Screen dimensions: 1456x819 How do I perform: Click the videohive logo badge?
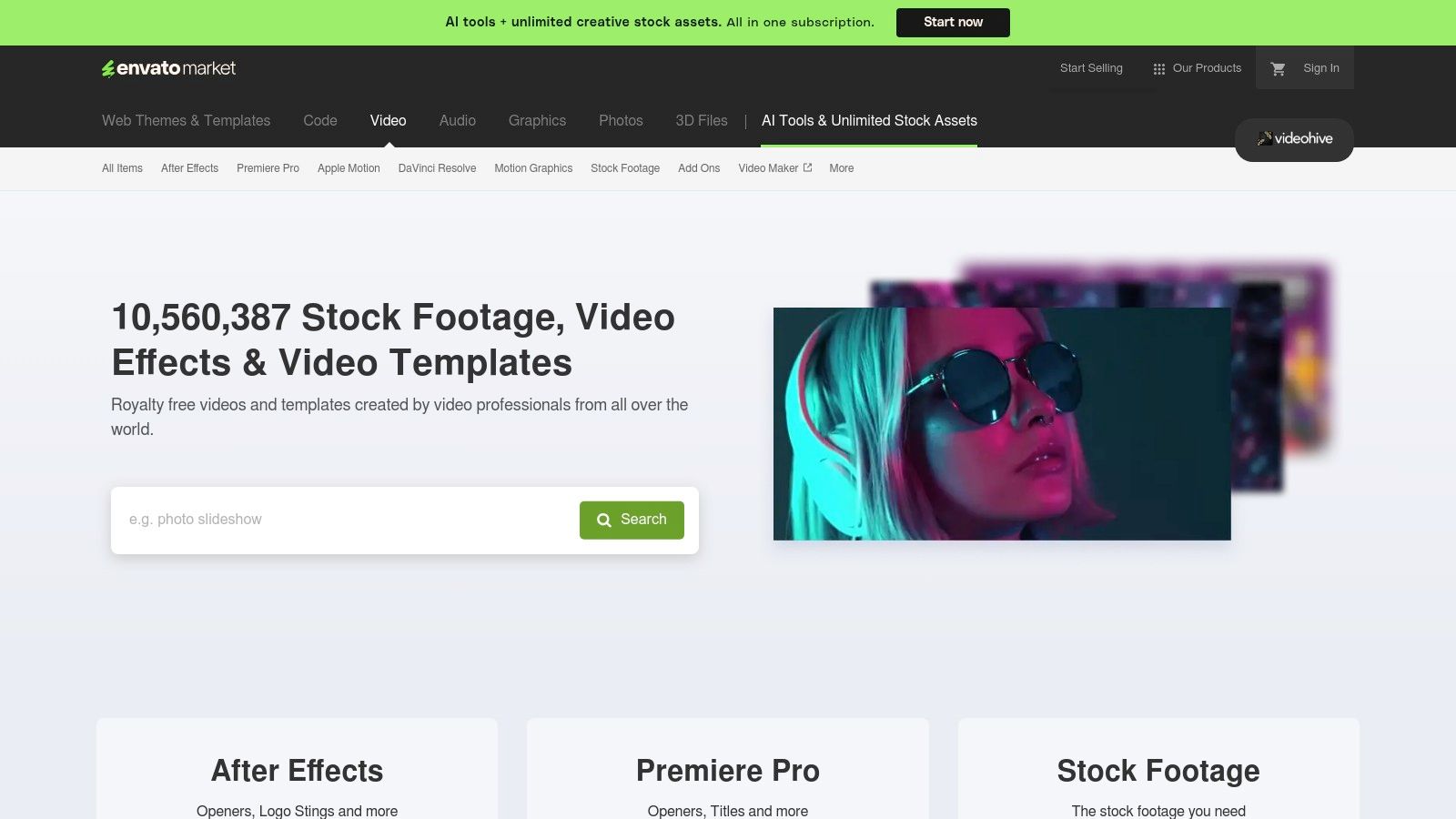point(1293,139)
